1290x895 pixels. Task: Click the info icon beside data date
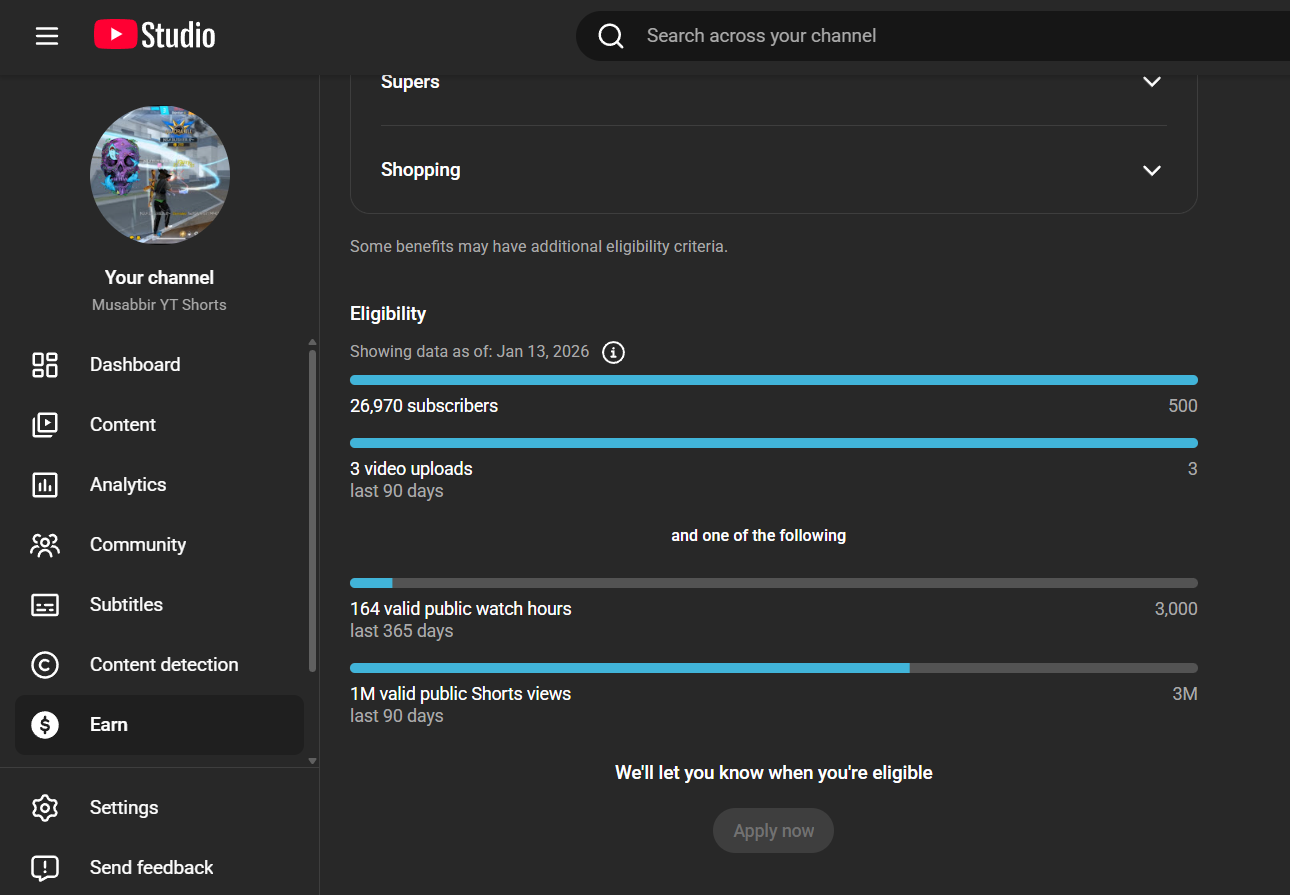(x=613, y=352)
